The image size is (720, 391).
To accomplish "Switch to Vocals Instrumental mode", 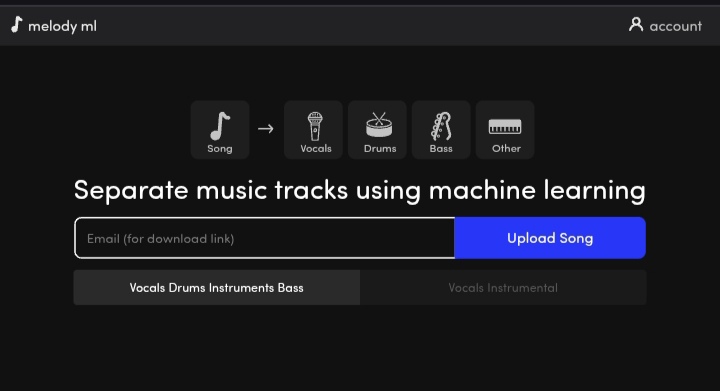I will [x=503, y=288].
